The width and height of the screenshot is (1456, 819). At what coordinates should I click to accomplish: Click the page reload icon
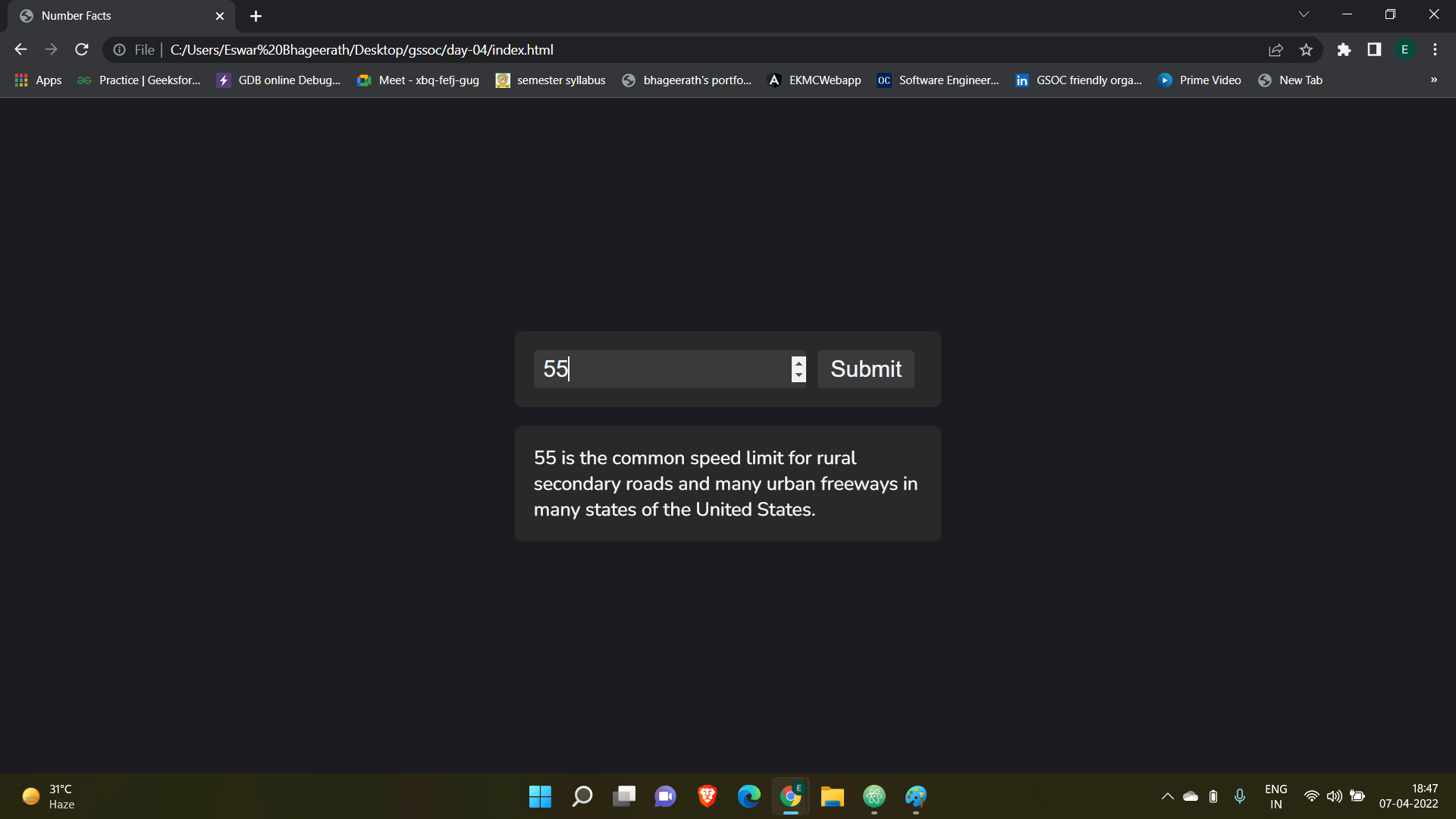tap(82, 50)
